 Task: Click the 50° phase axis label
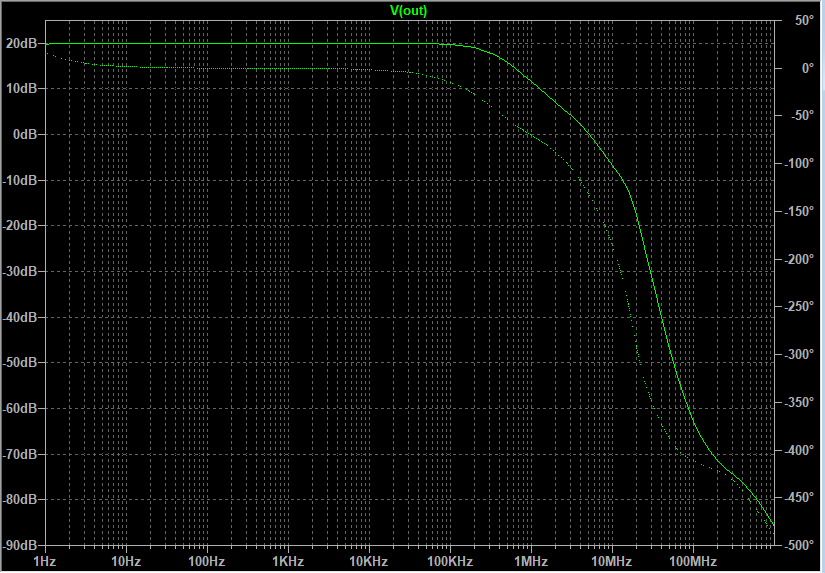point(804,21)
